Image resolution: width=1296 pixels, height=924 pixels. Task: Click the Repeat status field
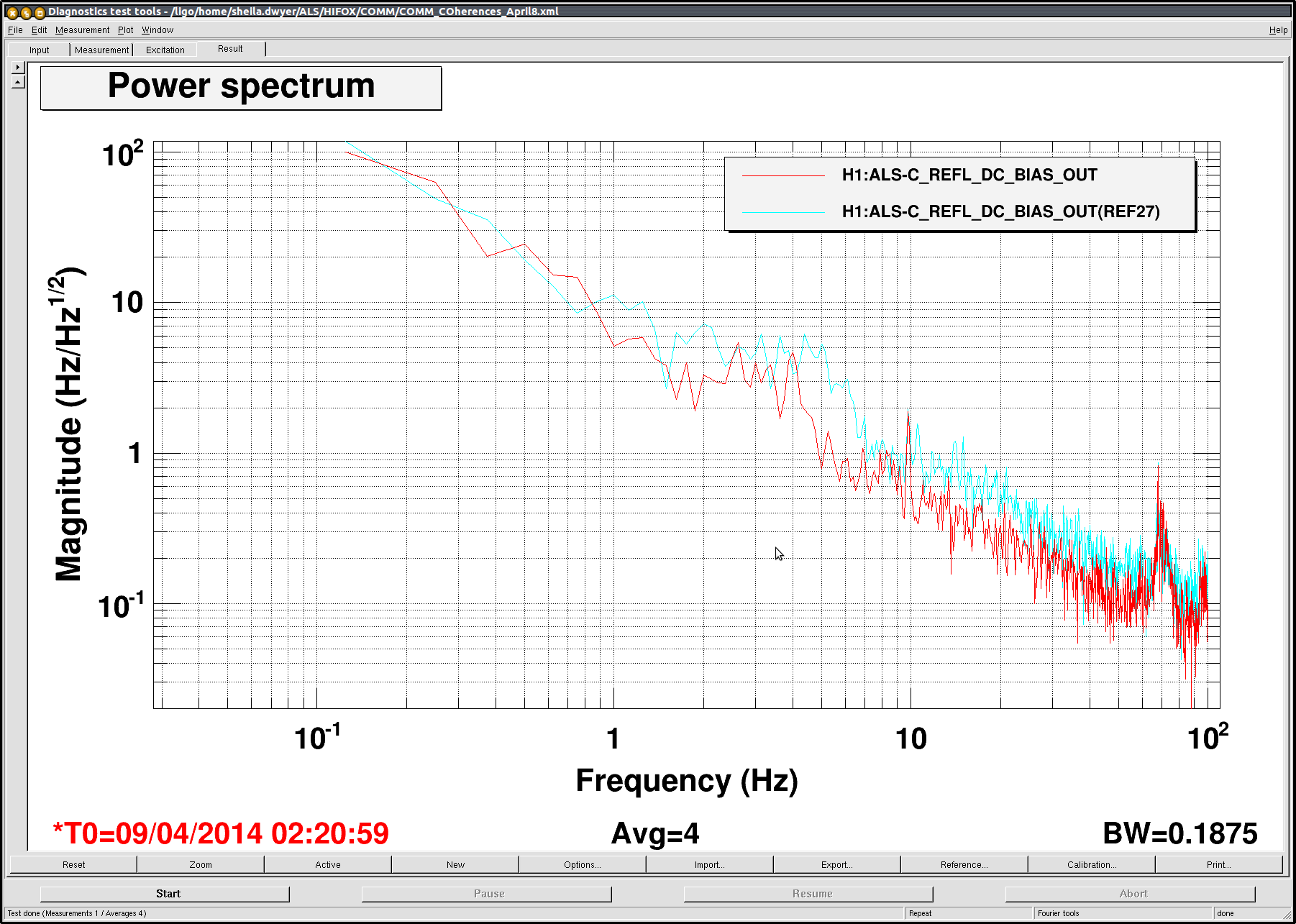click(x=968, y=913)
